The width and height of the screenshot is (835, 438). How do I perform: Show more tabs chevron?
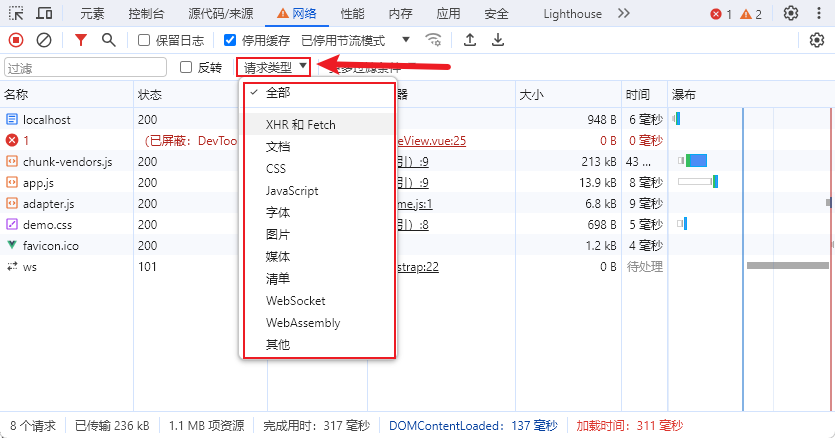(624, 13)
